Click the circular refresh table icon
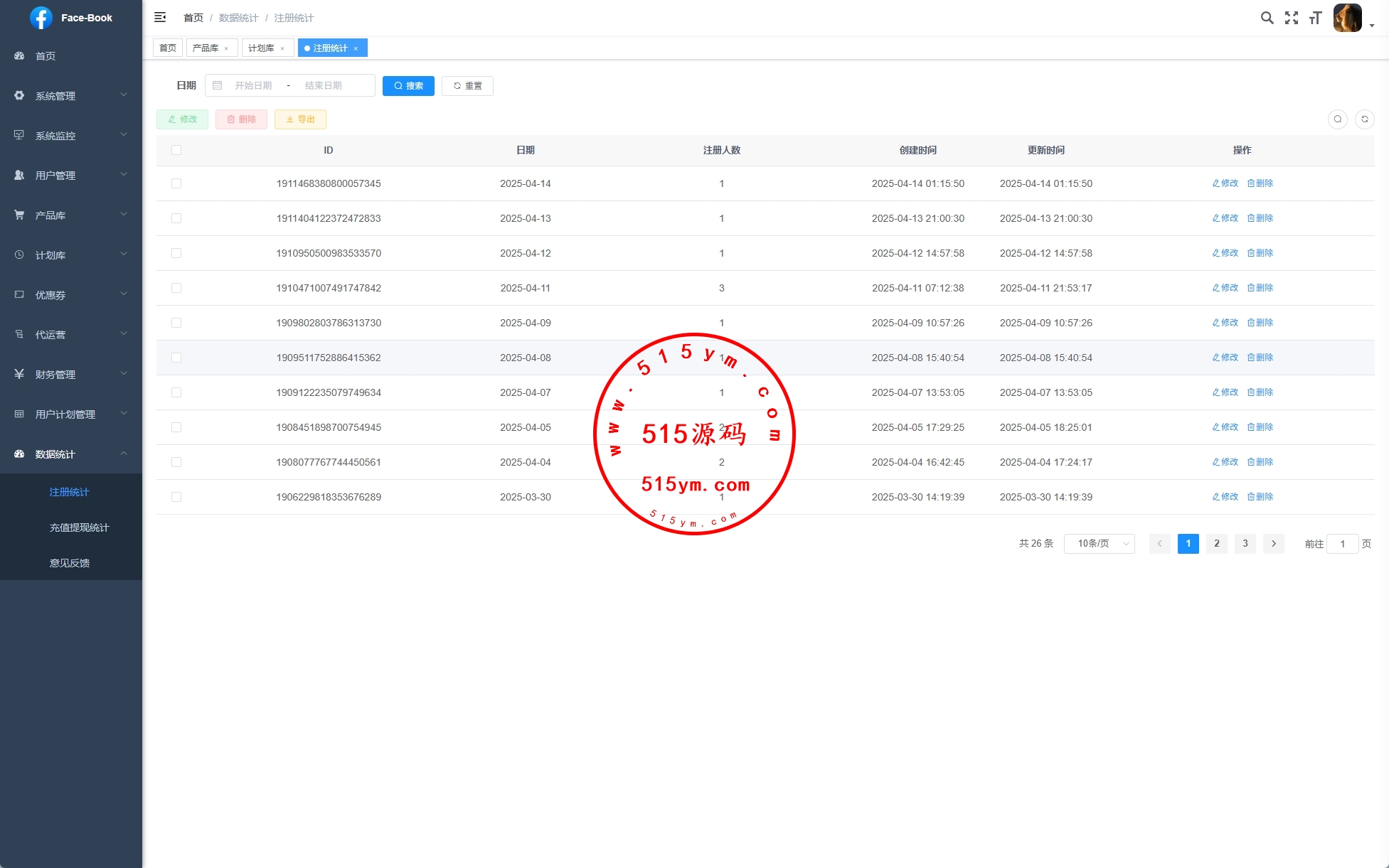The width and height of the screenshot is (1389, 868). 1364,119
